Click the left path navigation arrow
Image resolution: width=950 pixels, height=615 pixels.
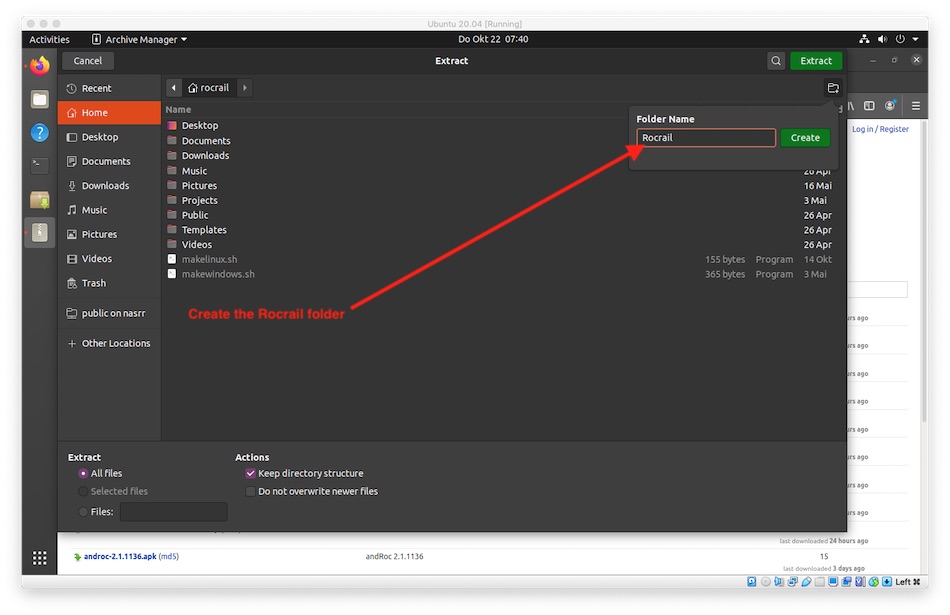click(x=174, y=88)
